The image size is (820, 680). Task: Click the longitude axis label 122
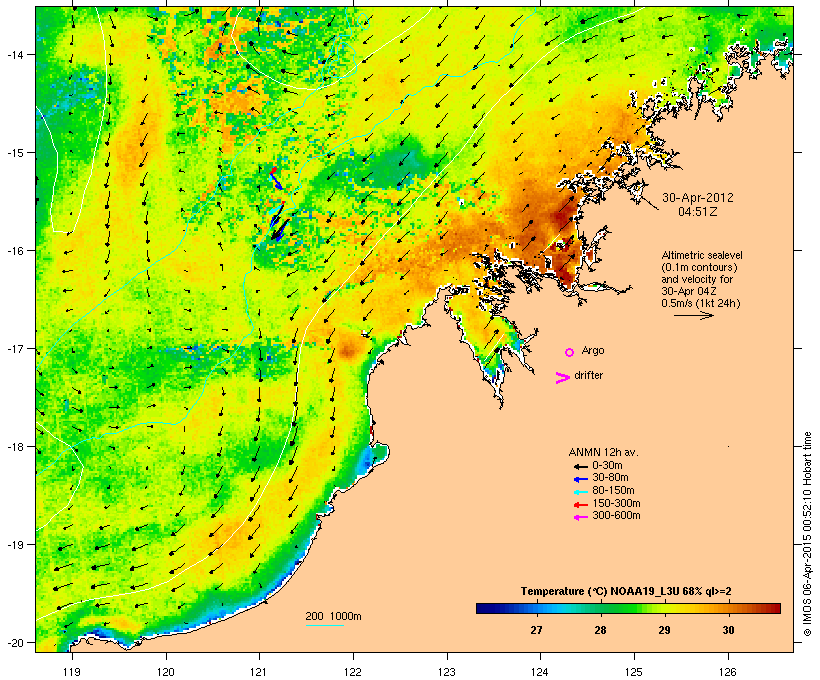click(353, 672)
